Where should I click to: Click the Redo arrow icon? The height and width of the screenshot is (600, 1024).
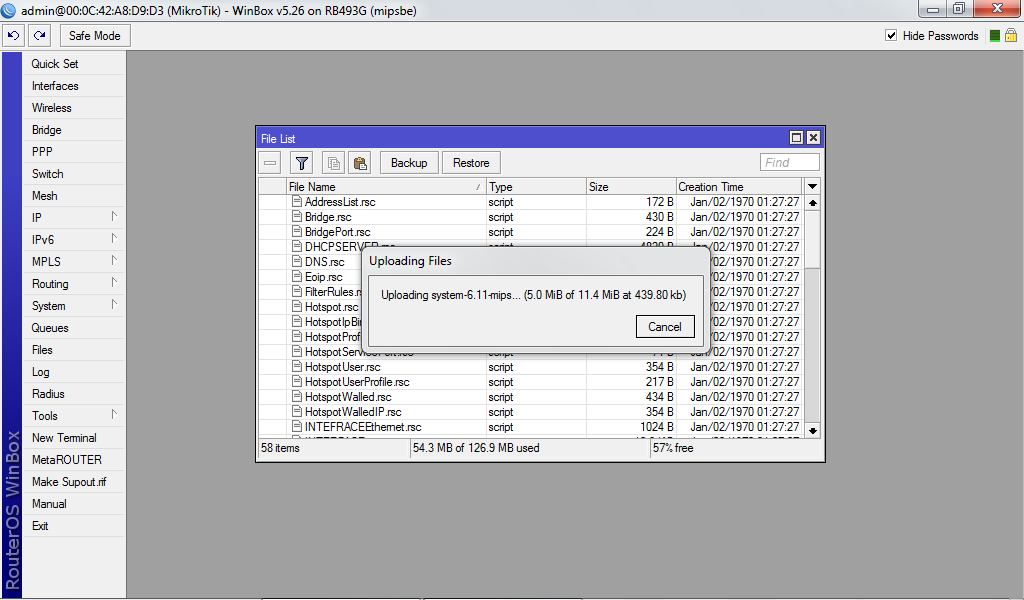point(40,36)
